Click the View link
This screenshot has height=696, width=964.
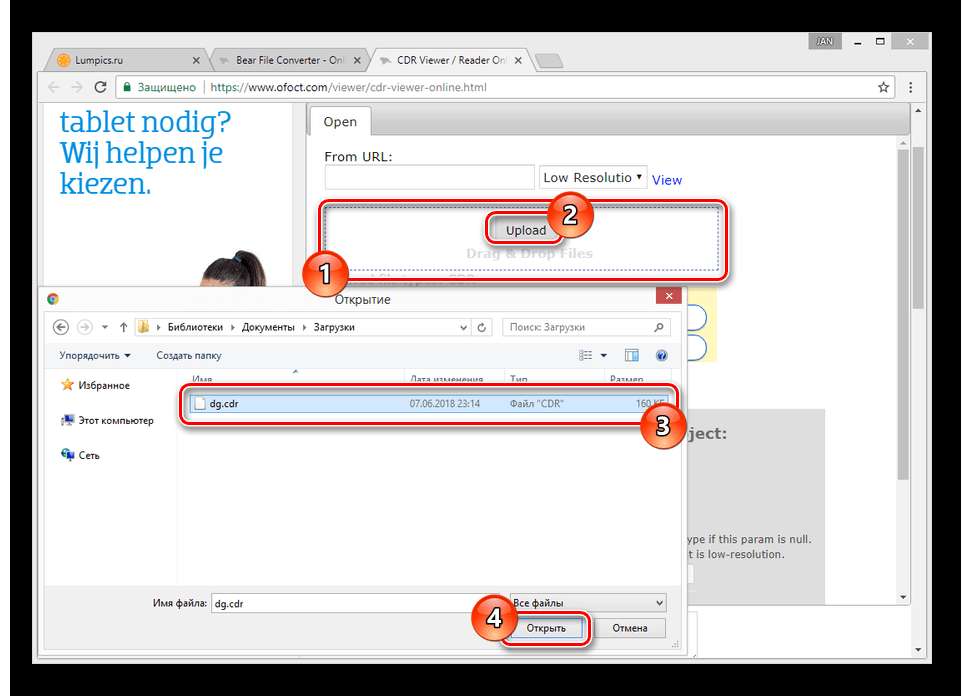[x=666, y=180]
